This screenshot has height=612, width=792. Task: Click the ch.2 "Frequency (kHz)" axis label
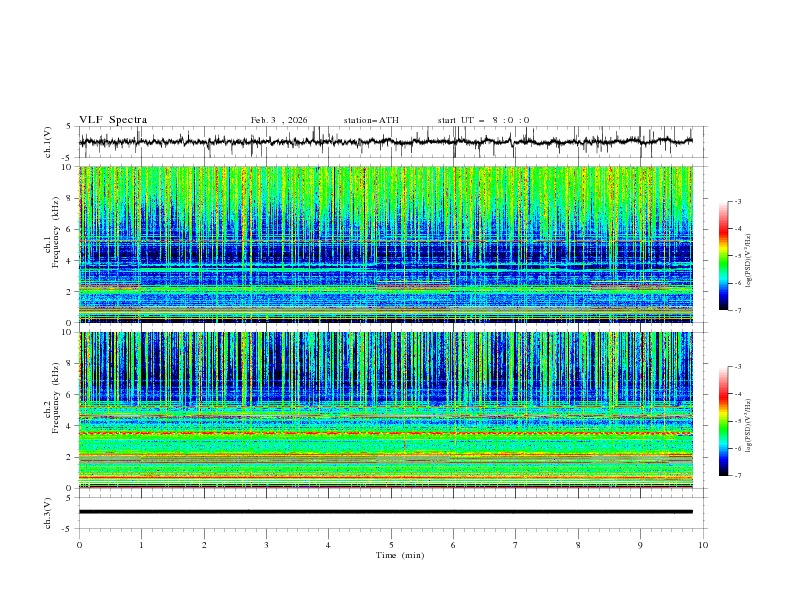[x=56, y=398]
